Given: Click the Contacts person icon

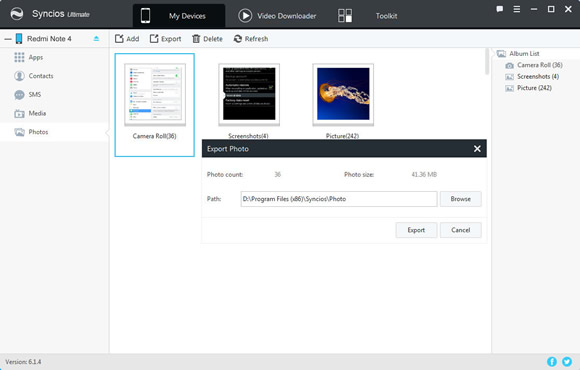Looking at the screenshot, I should click(19, 76).
